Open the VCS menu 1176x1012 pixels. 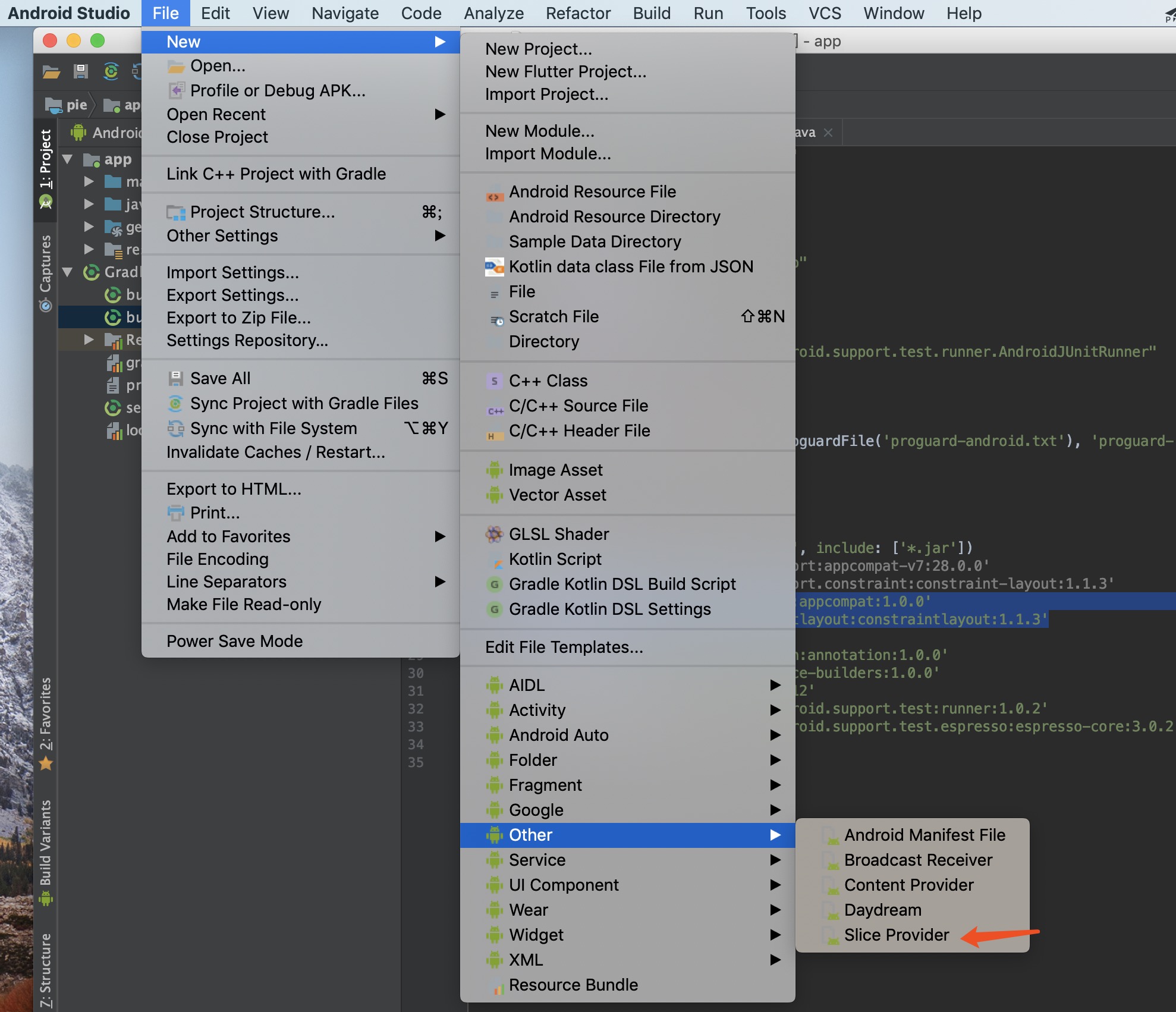tap(825, 13)
